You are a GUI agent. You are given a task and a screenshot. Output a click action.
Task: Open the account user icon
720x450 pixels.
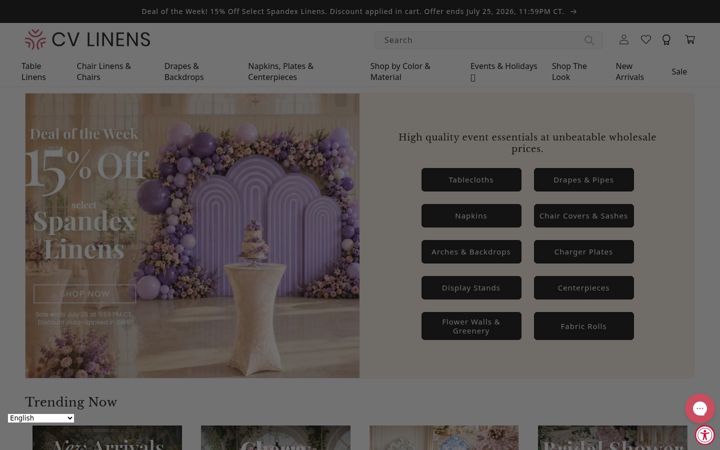pos(624,39)
